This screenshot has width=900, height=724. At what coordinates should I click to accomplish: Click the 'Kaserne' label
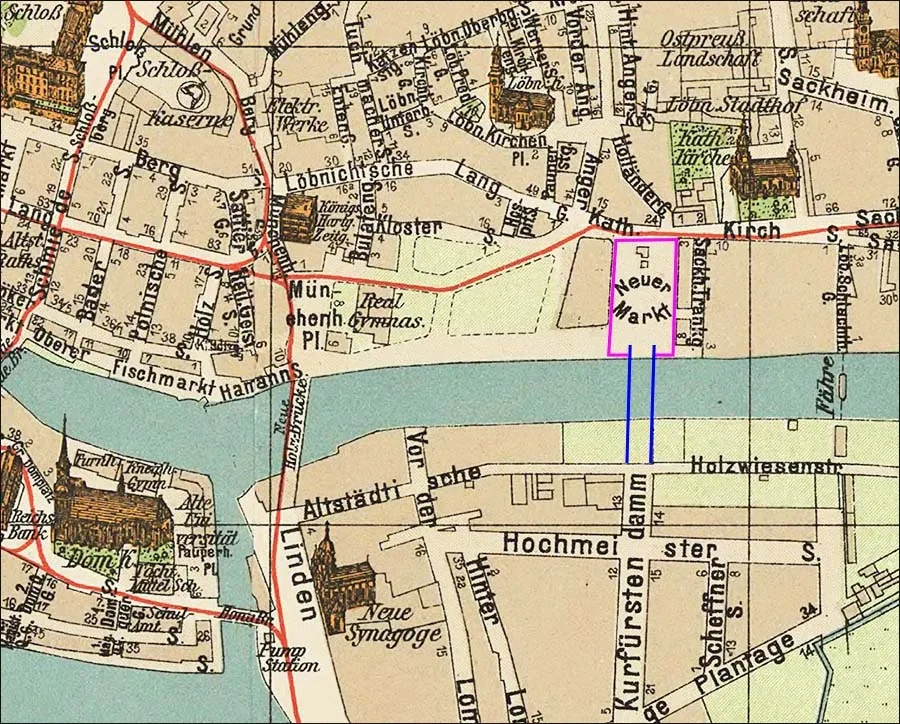[x=191, y=120]
